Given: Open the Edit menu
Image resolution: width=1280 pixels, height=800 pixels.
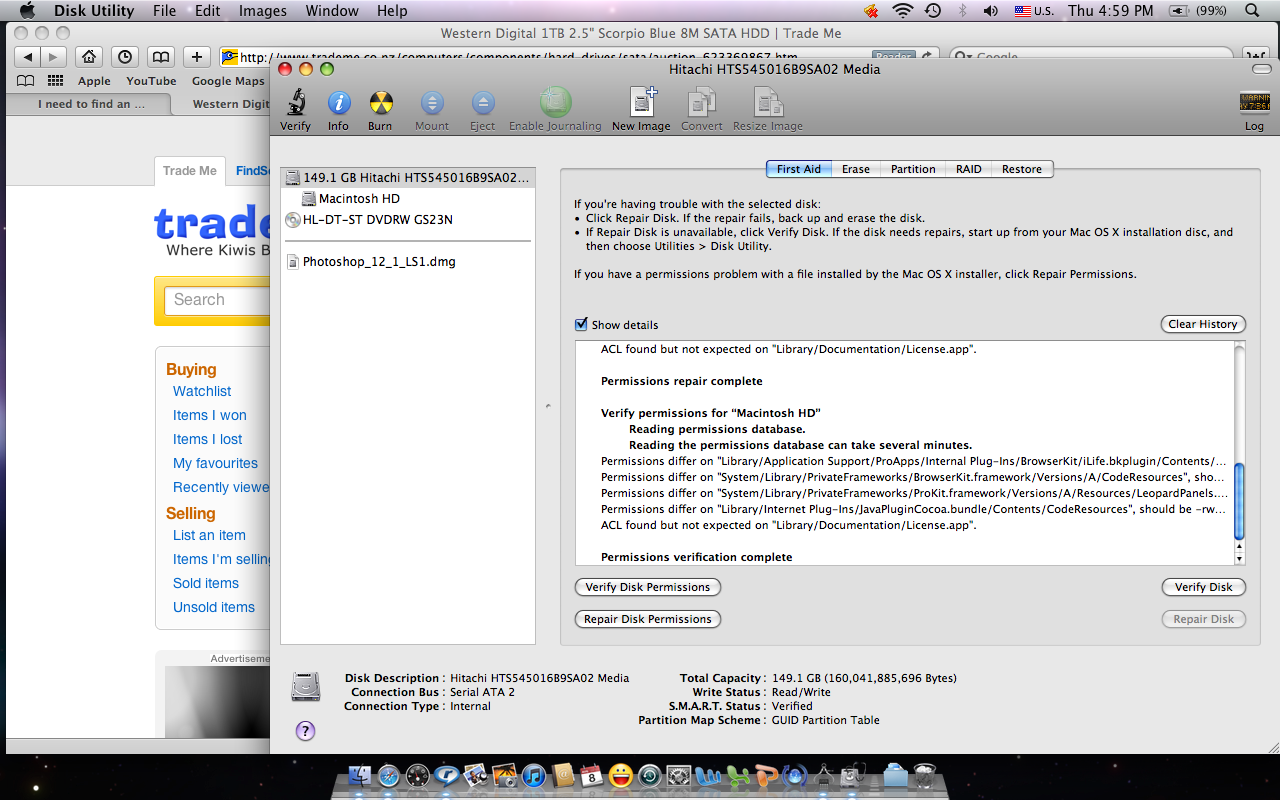Looking at the screenshot, I should 208,11.
